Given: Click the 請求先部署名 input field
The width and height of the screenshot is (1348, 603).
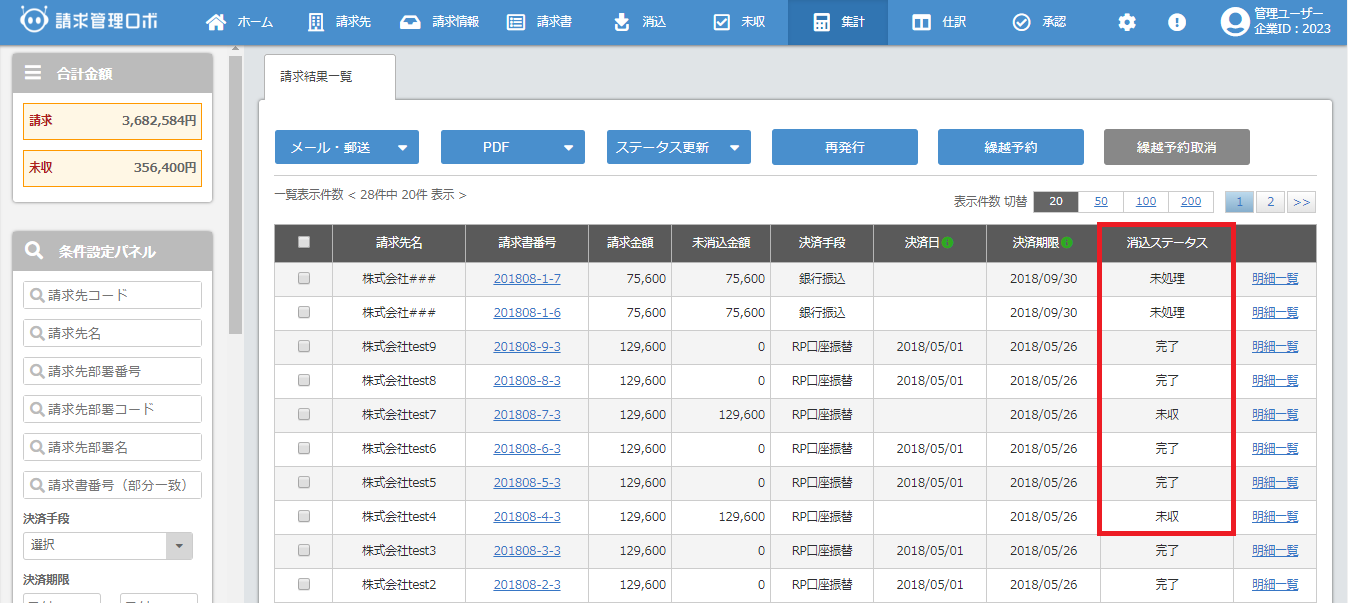Looking at the screenshot, I should tap(112, 447).
